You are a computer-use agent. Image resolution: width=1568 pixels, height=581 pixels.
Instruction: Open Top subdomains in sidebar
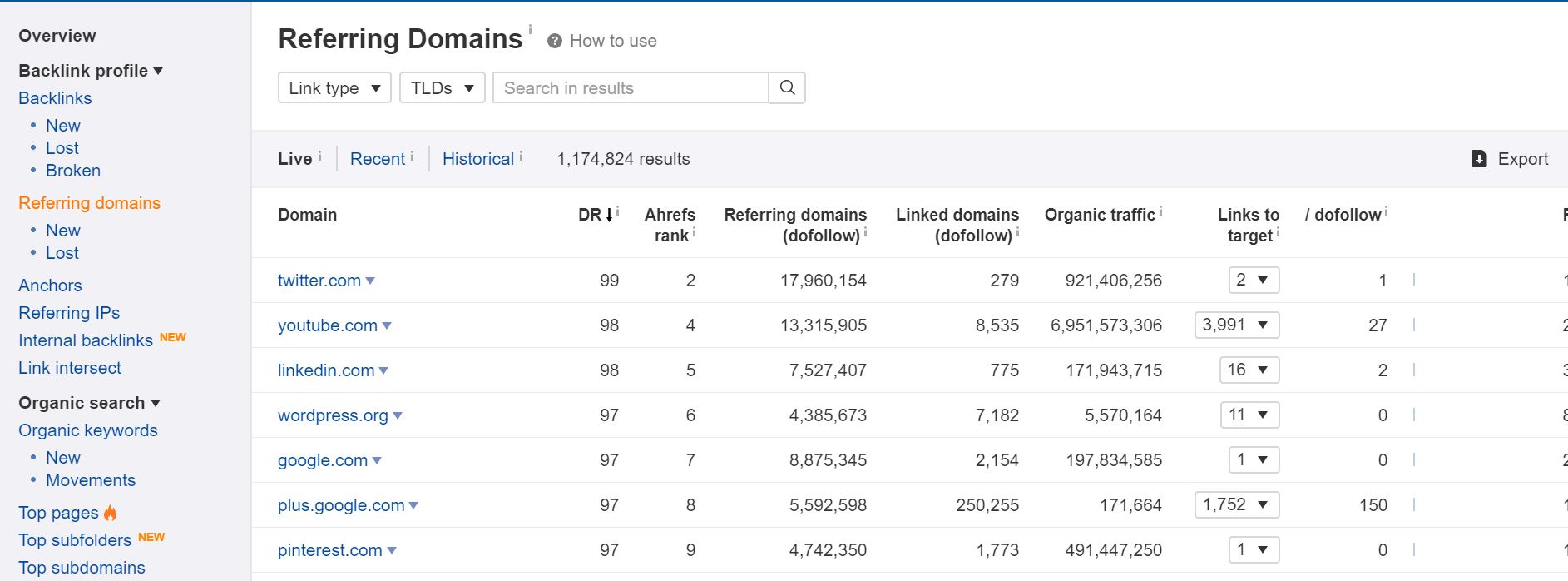point(82,568)
